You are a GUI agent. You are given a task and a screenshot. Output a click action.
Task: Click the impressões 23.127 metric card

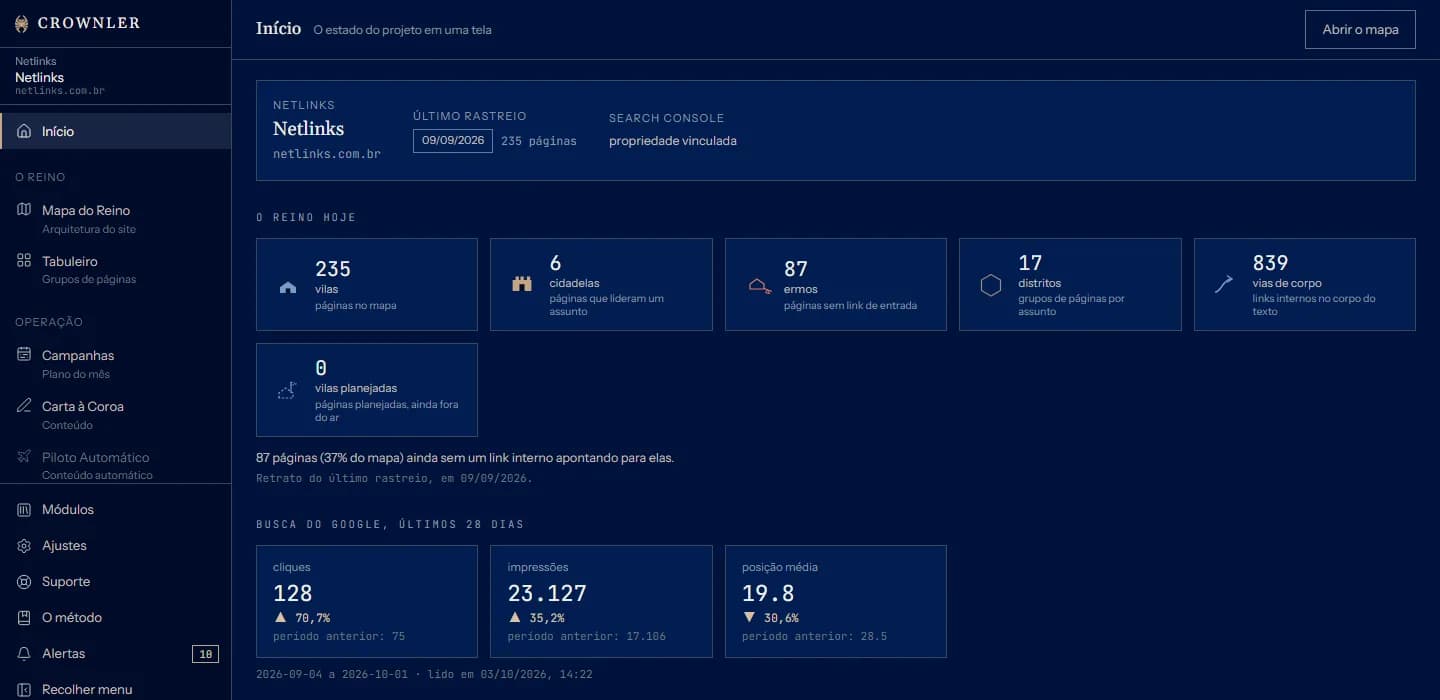pyautogui.click(x=601, y=601)
